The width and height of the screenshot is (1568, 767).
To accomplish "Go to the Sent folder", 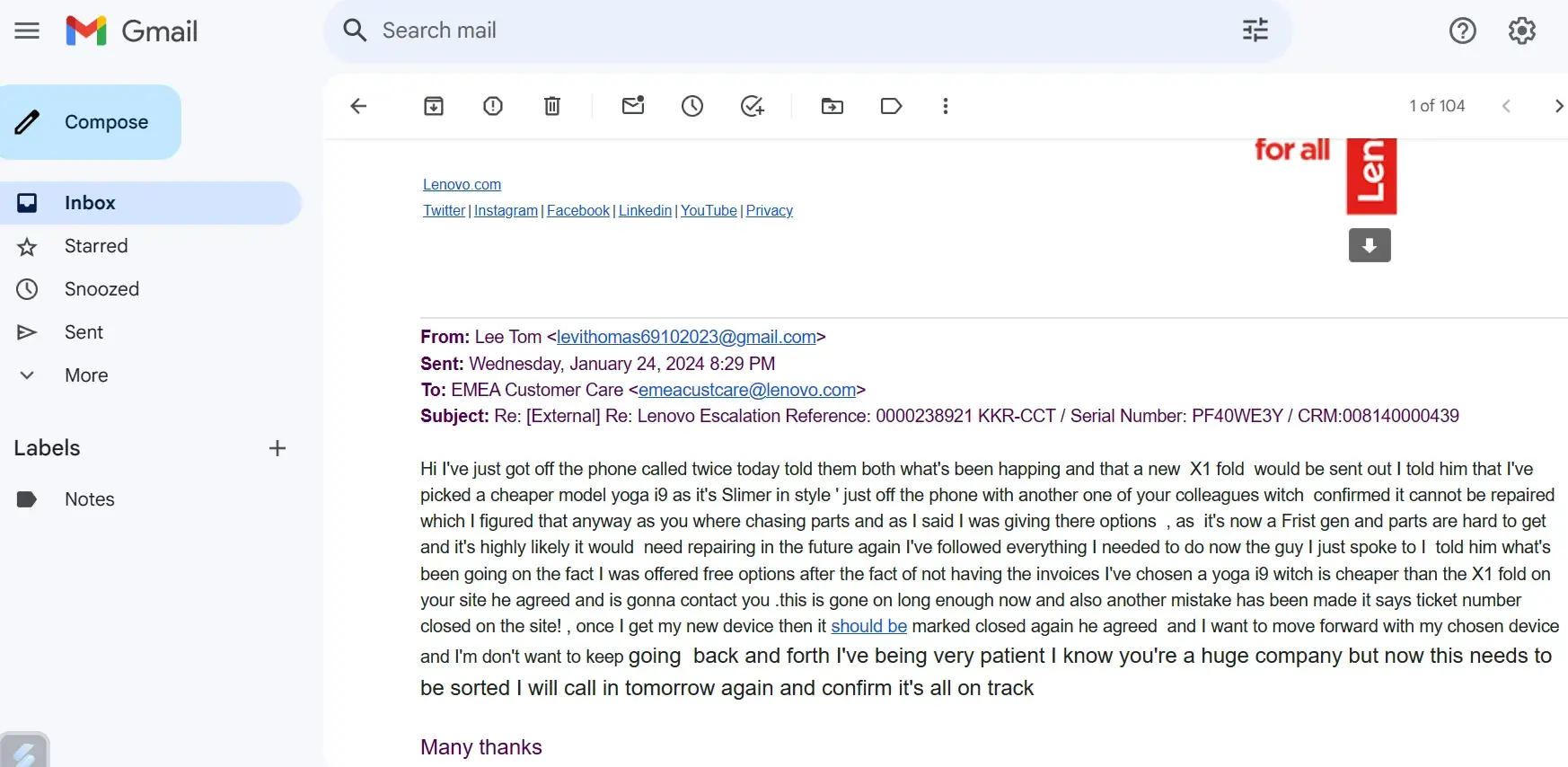I will click(x=84, y=332).
